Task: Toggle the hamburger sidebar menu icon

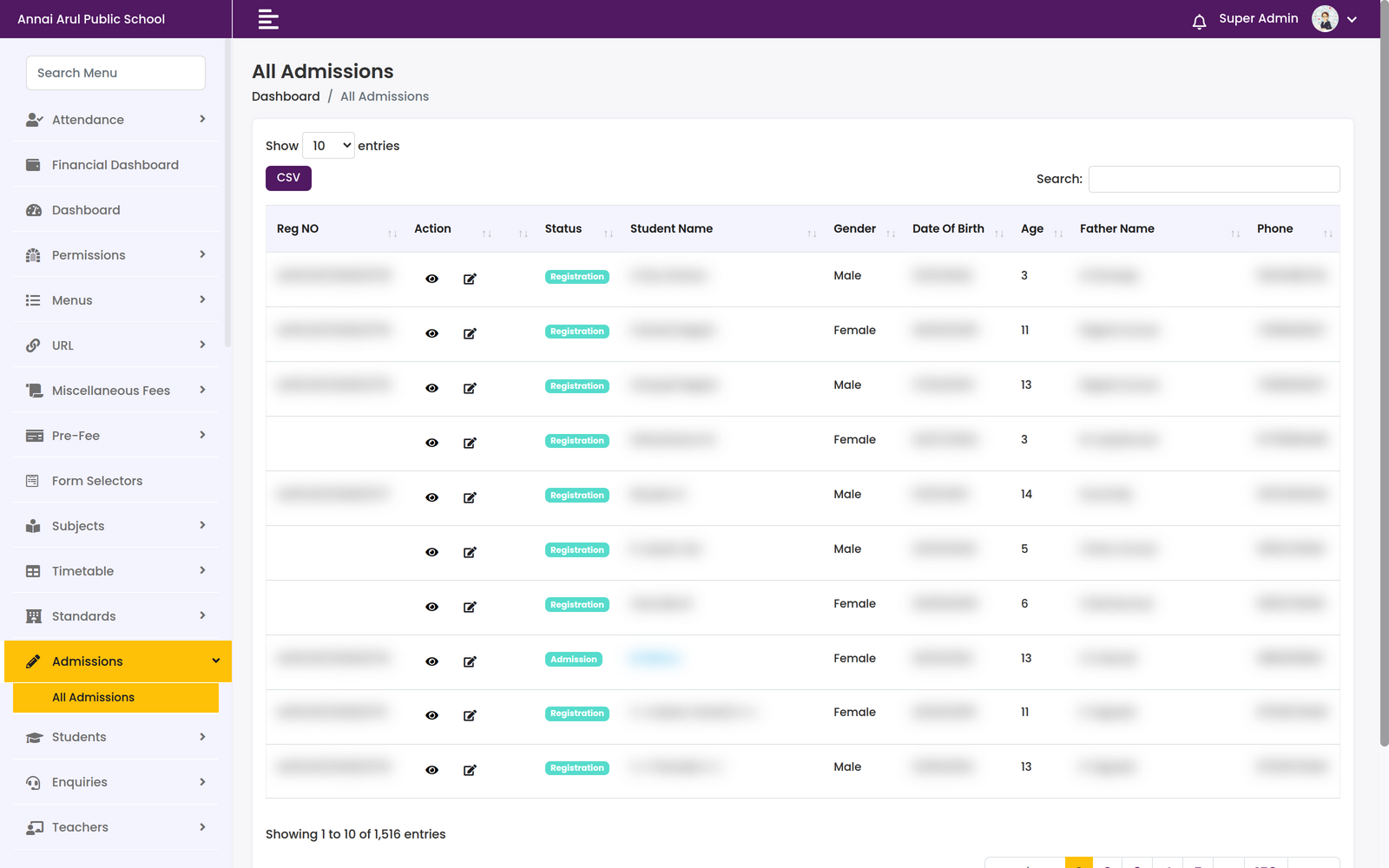Action: [268, 19]
